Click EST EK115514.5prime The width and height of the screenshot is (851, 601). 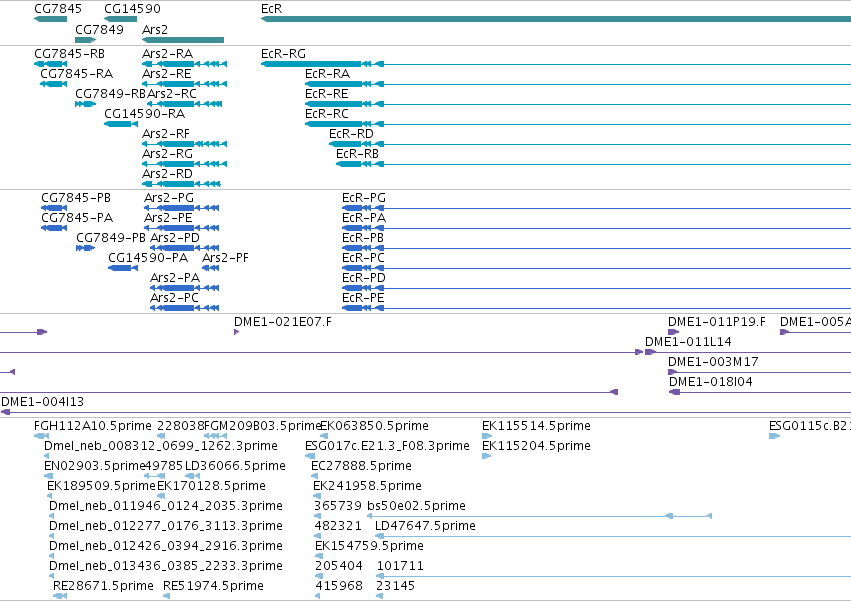coord(536,426)
